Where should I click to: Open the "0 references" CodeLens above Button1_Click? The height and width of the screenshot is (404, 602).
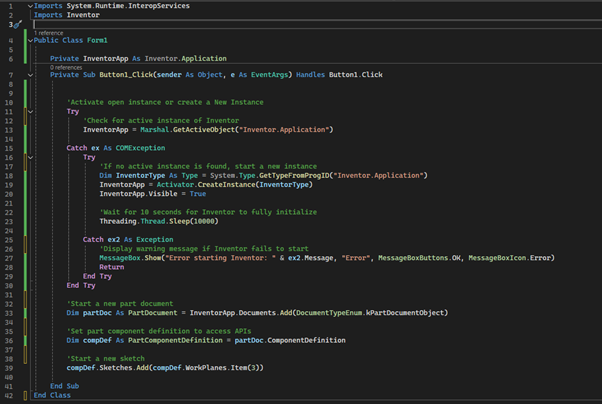[66, 68]
